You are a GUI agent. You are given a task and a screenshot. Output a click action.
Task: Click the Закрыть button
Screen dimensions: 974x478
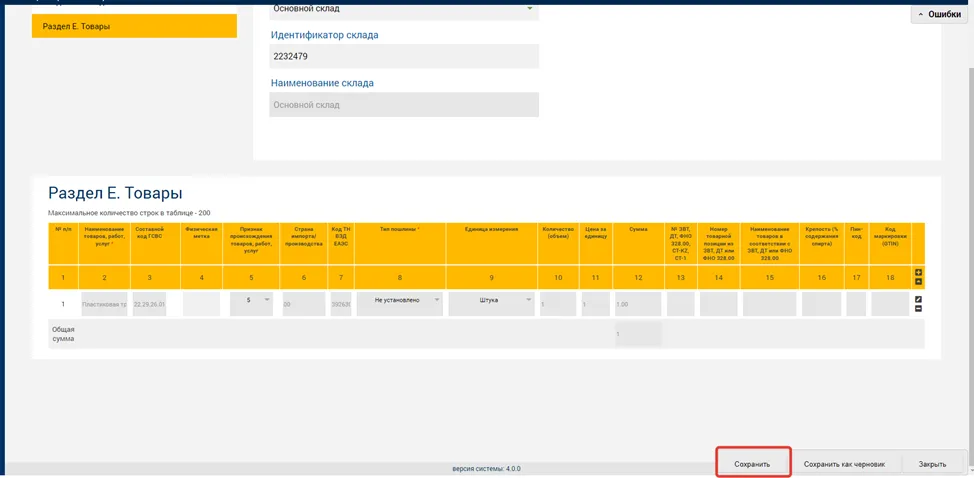coord(932,464)
